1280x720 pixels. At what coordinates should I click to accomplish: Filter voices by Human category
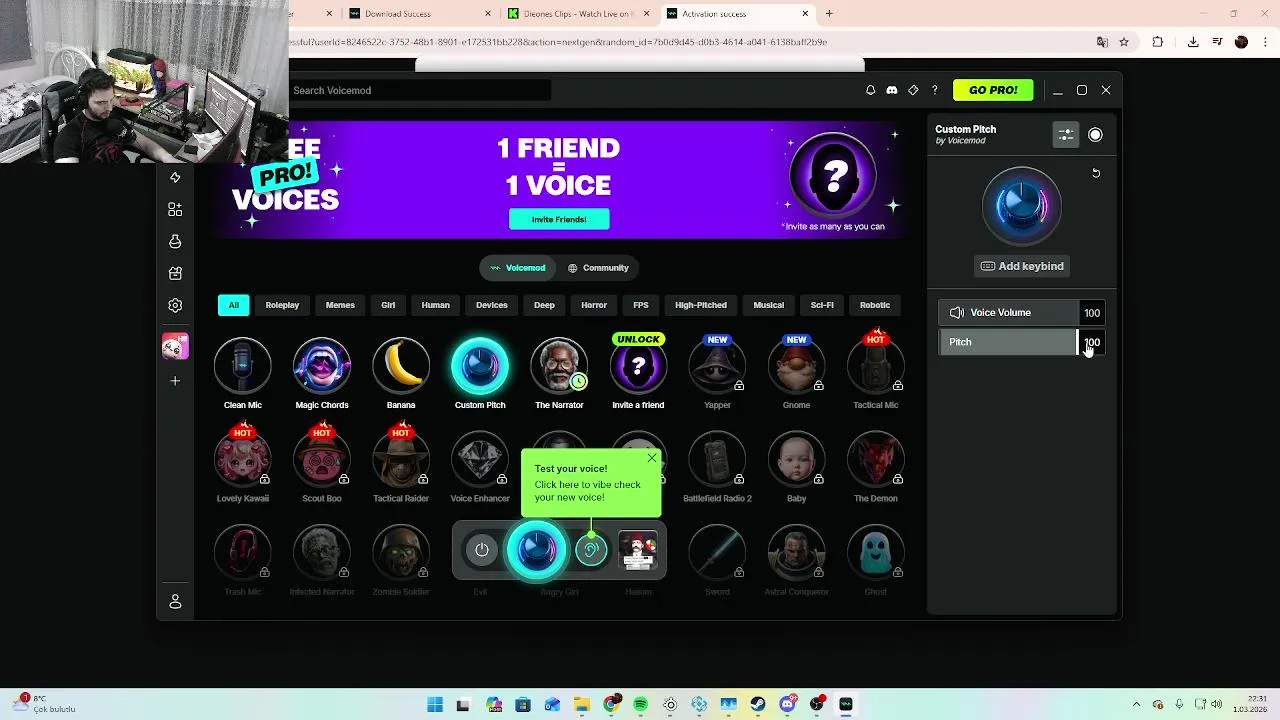[x=435, y=305]
